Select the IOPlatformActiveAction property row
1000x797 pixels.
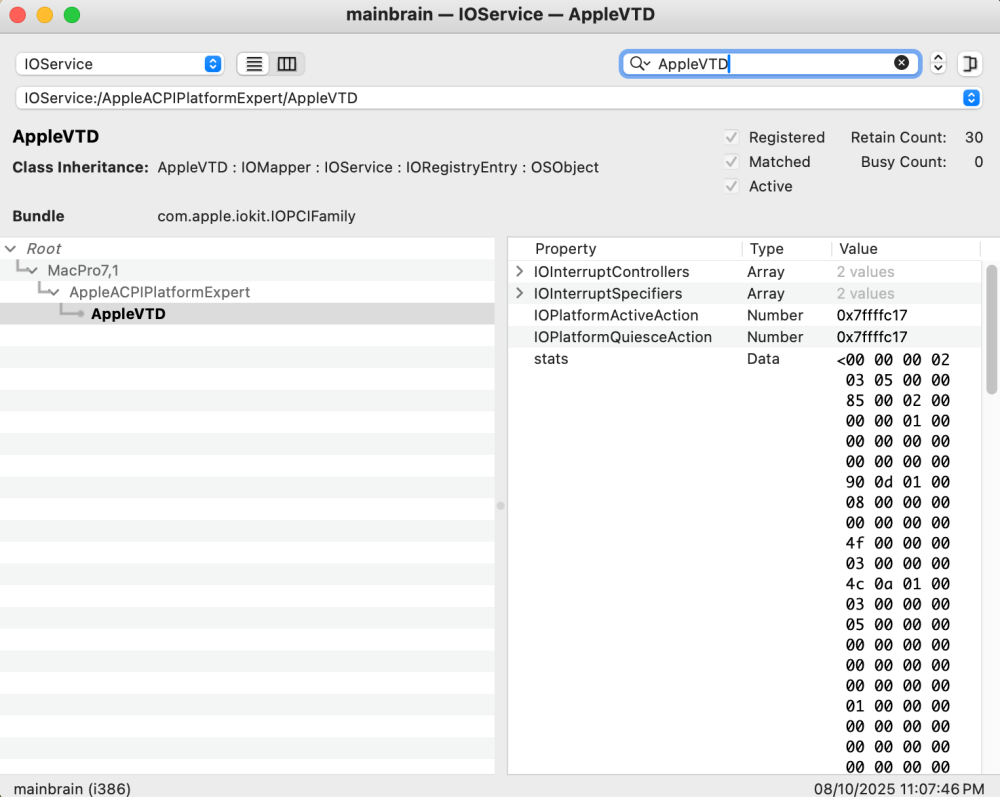point(744,315)
